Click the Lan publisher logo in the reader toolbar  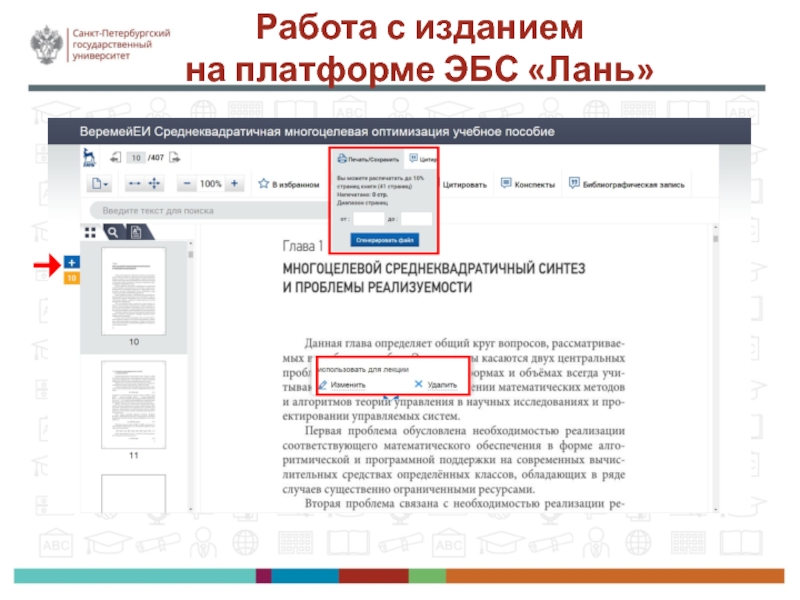pos(89,157)
